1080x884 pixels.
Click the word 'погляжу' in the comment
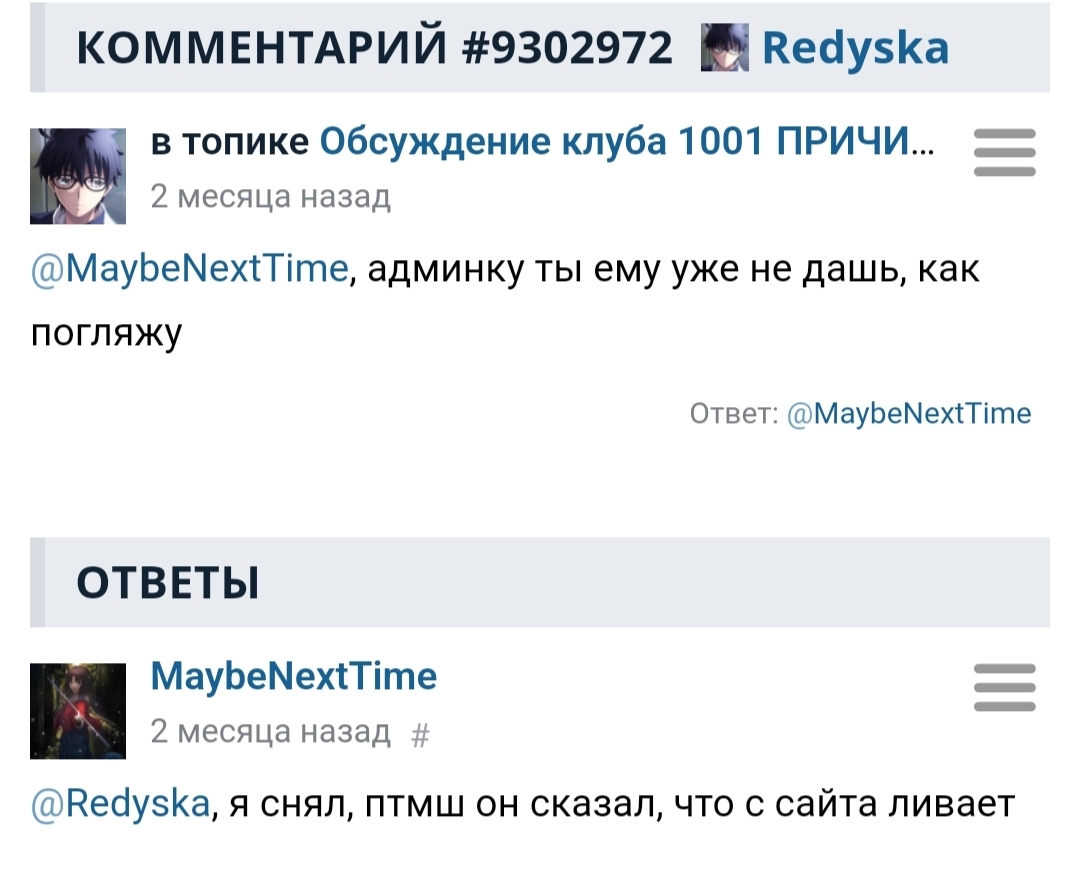click(107, 332)
